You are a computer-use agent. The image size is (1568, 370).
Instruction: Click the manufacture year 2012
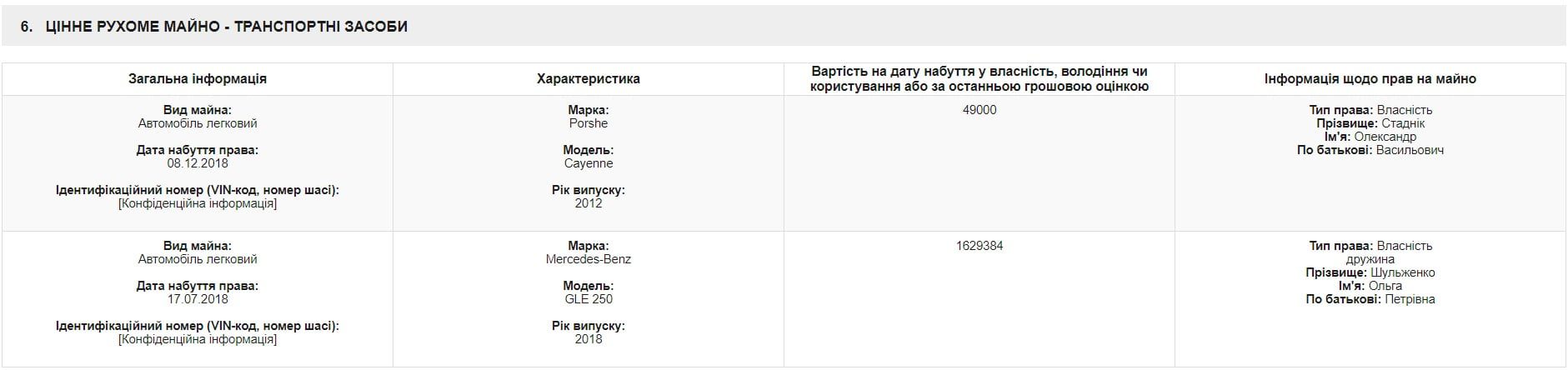pyautogui.click(x=589, y=203)
